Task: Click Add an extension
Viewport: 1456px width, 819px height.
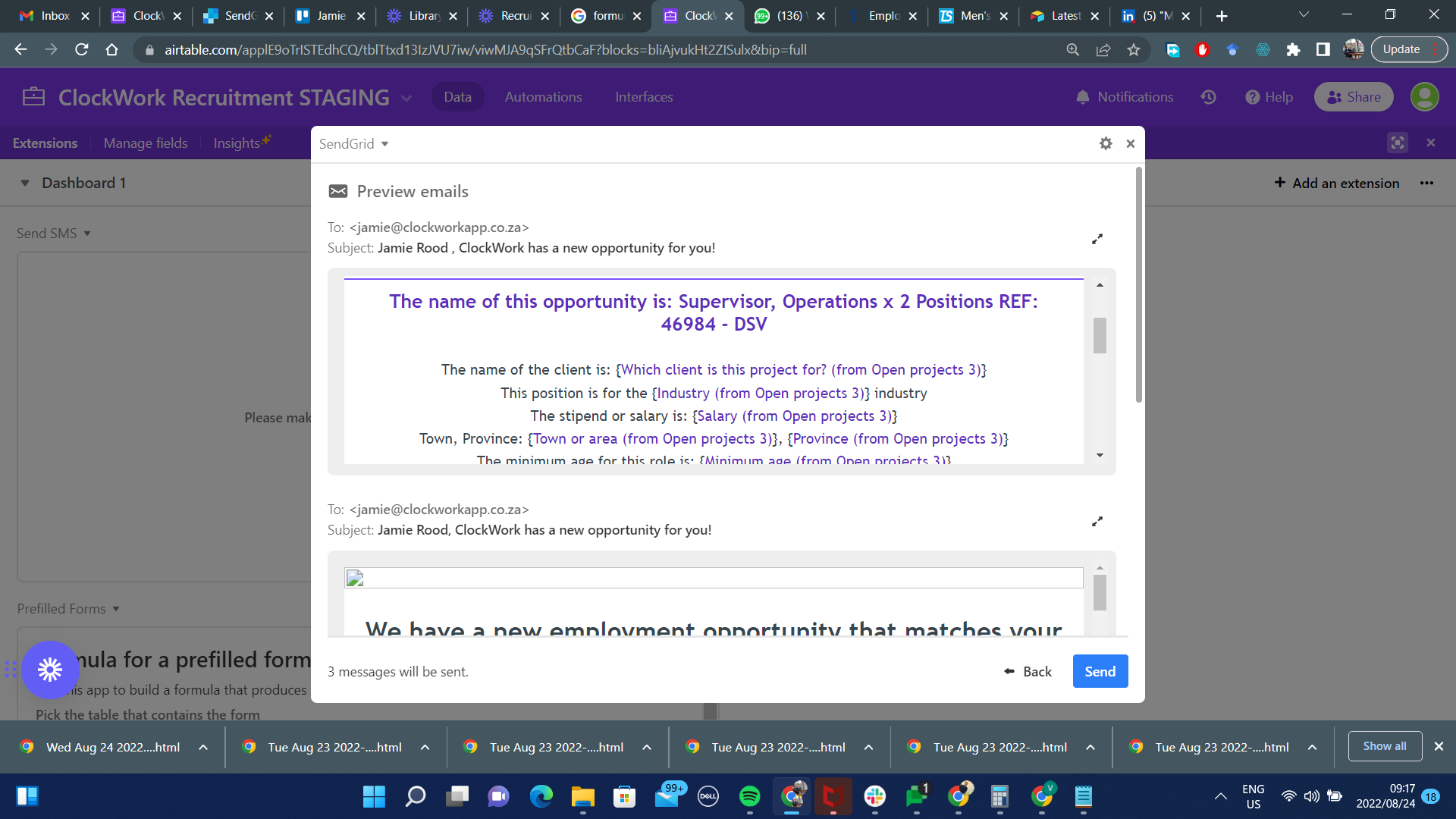Action: [1337, 183]
